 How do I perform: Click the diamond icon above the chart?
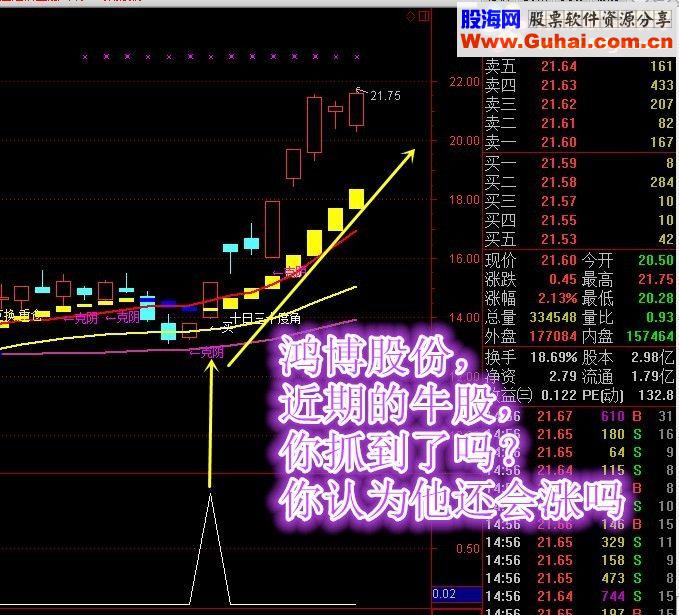point(411,17)
